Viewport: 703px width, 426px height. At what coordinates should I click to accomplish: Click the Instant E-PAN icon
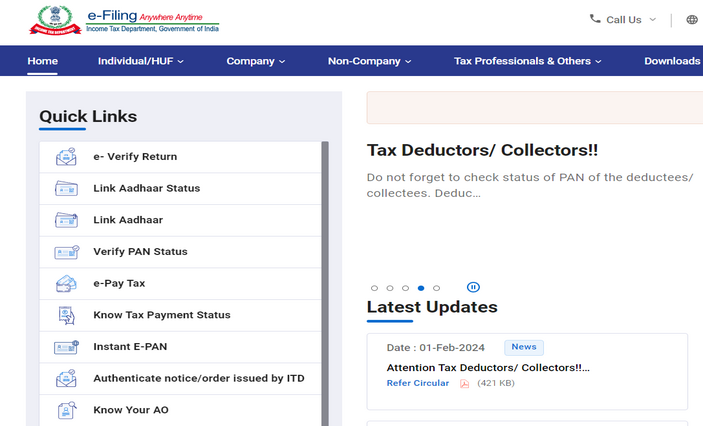click(66, 347)
